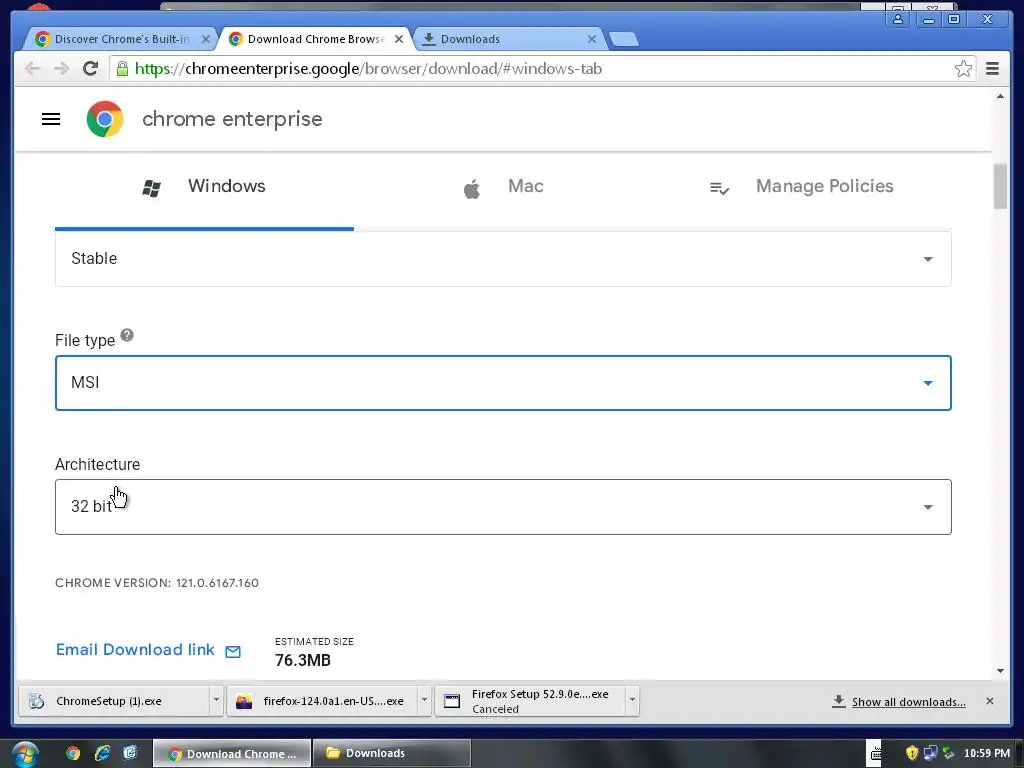
Task: Close the Download Chrome Browser tab
Action: 399,39
